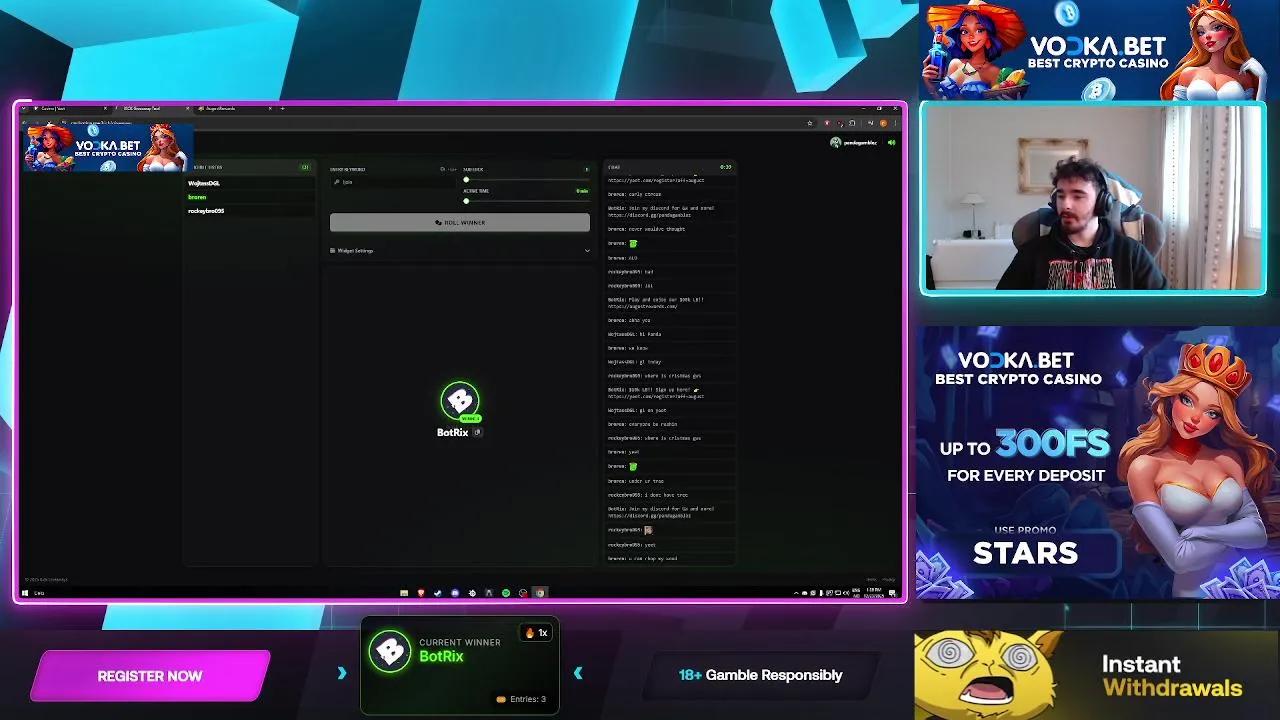Screen dimensions: 1280x720
Task: Click the magnifier icon in the join search box
Action: 337,181
